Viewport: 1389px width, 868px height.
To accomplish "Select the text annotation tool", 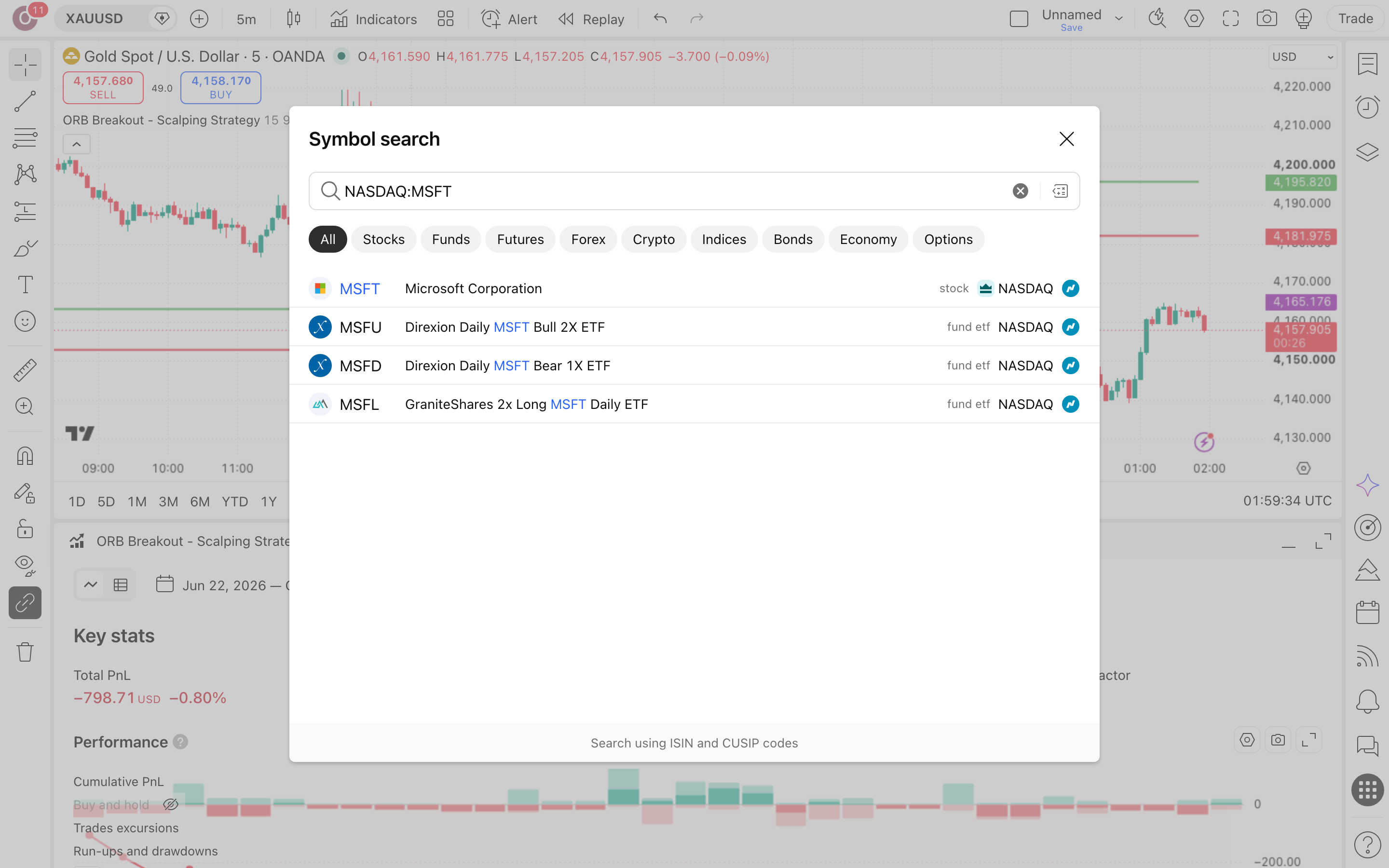I will click(x=25, y=284).
